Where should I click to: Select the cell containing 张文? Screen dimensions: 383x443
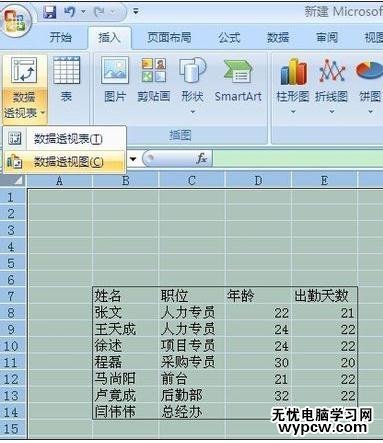[x=126, y=312]
